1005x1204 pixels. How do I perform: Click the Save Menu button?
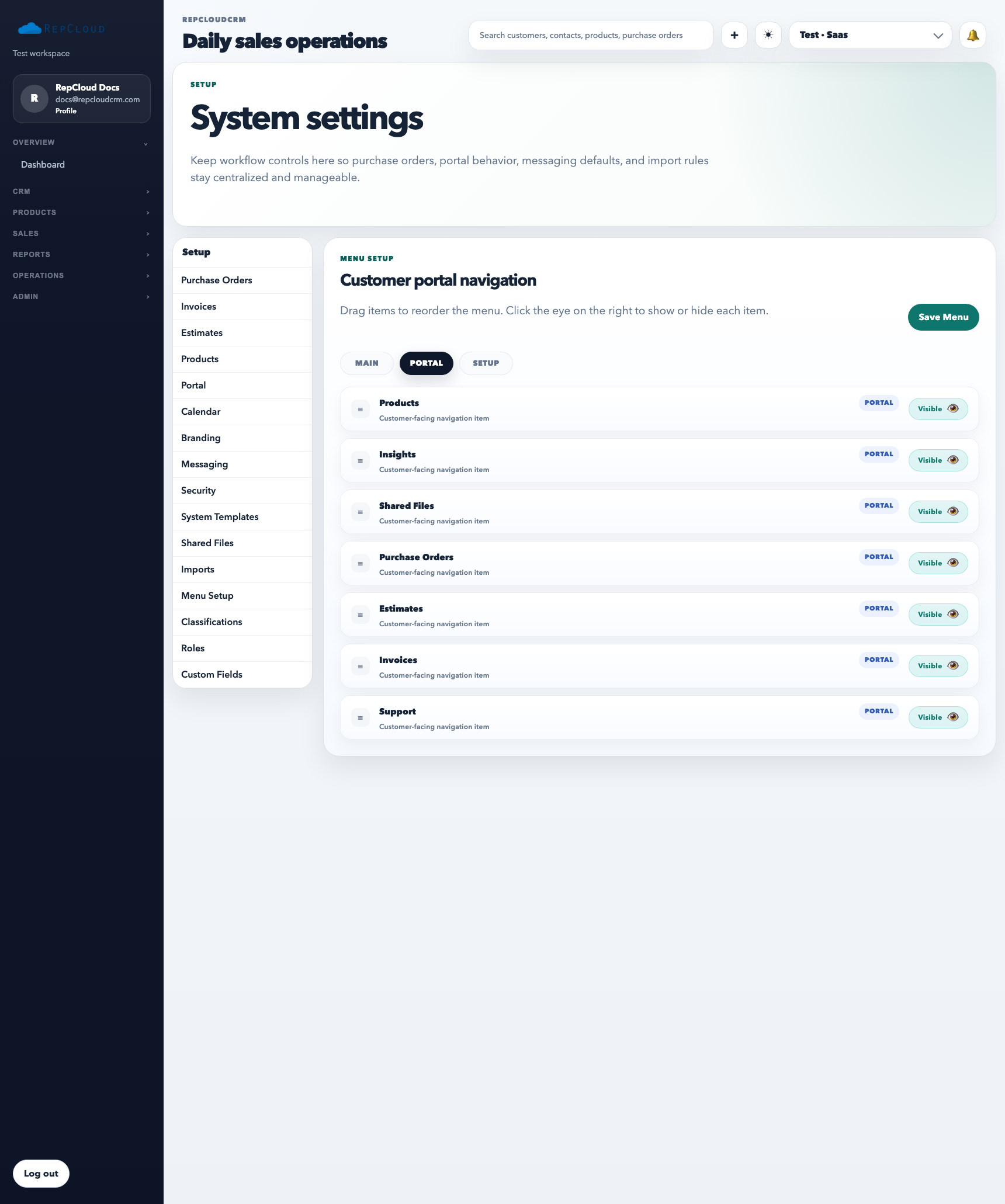click(943, 317)
